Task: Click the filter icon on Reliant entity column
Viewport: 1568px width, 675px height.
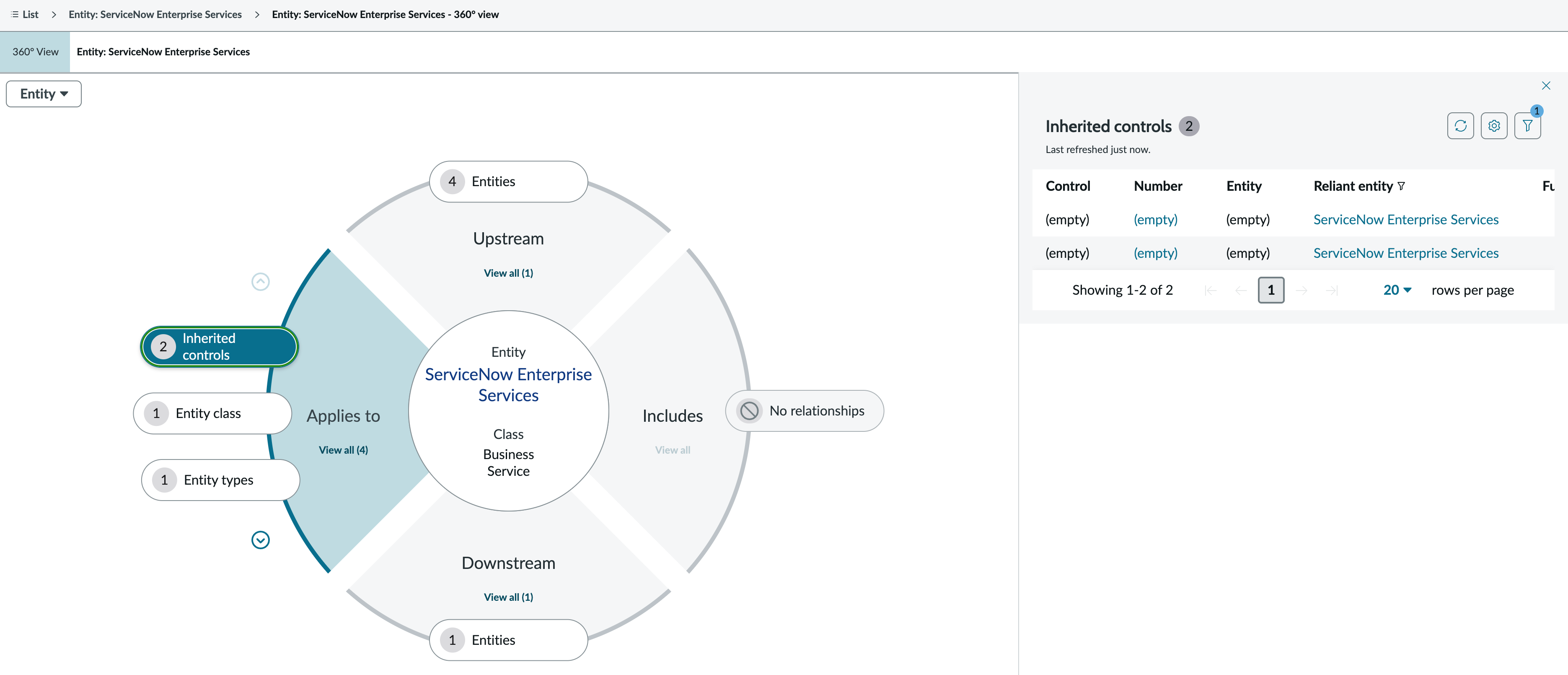Action: click(x=1401, y=187)
